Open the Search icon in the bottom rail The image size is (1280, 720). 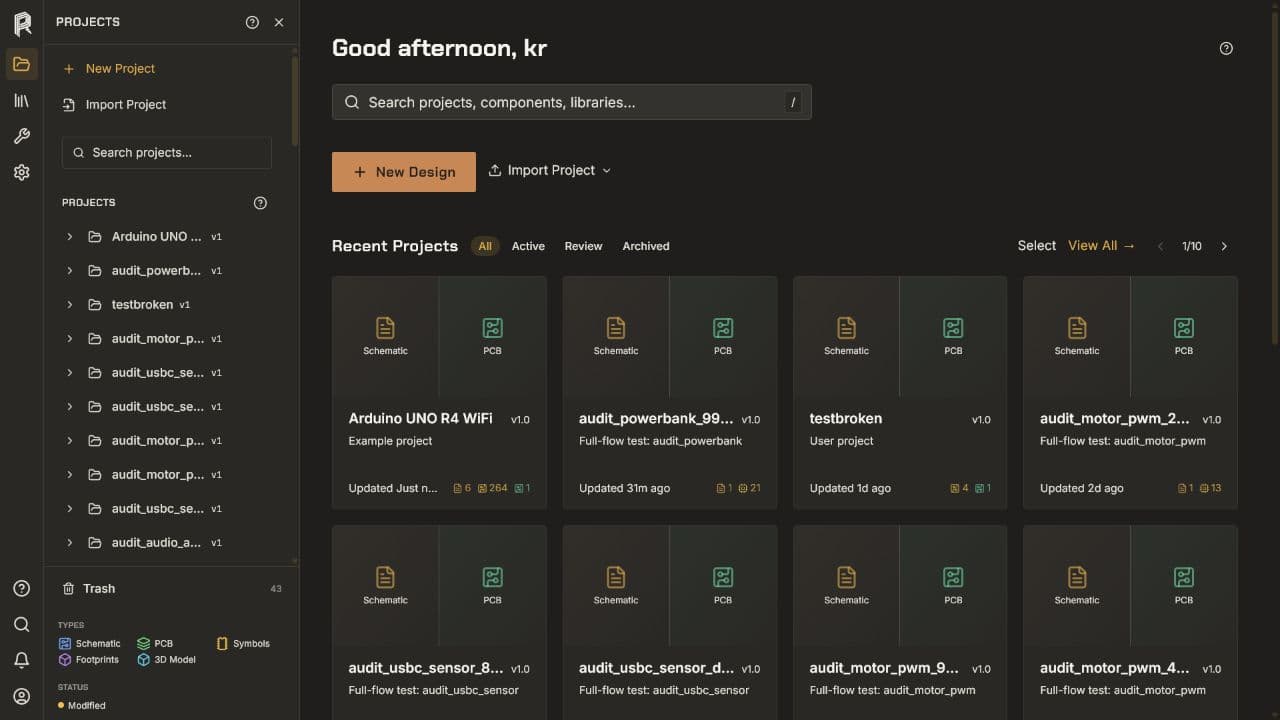[x=22, y=625]
